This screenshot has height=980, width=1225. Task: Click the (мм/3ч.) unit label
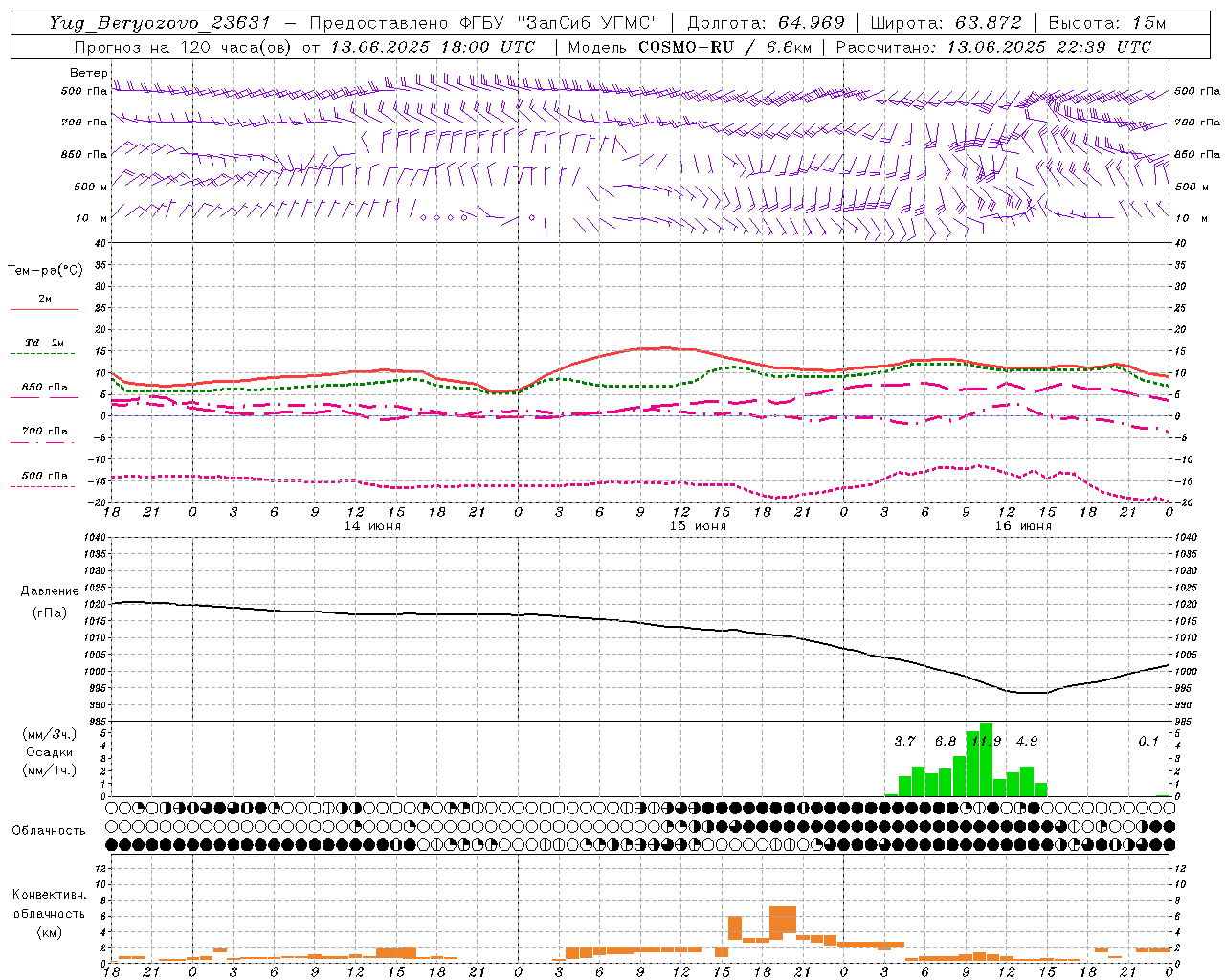(50, 735)
